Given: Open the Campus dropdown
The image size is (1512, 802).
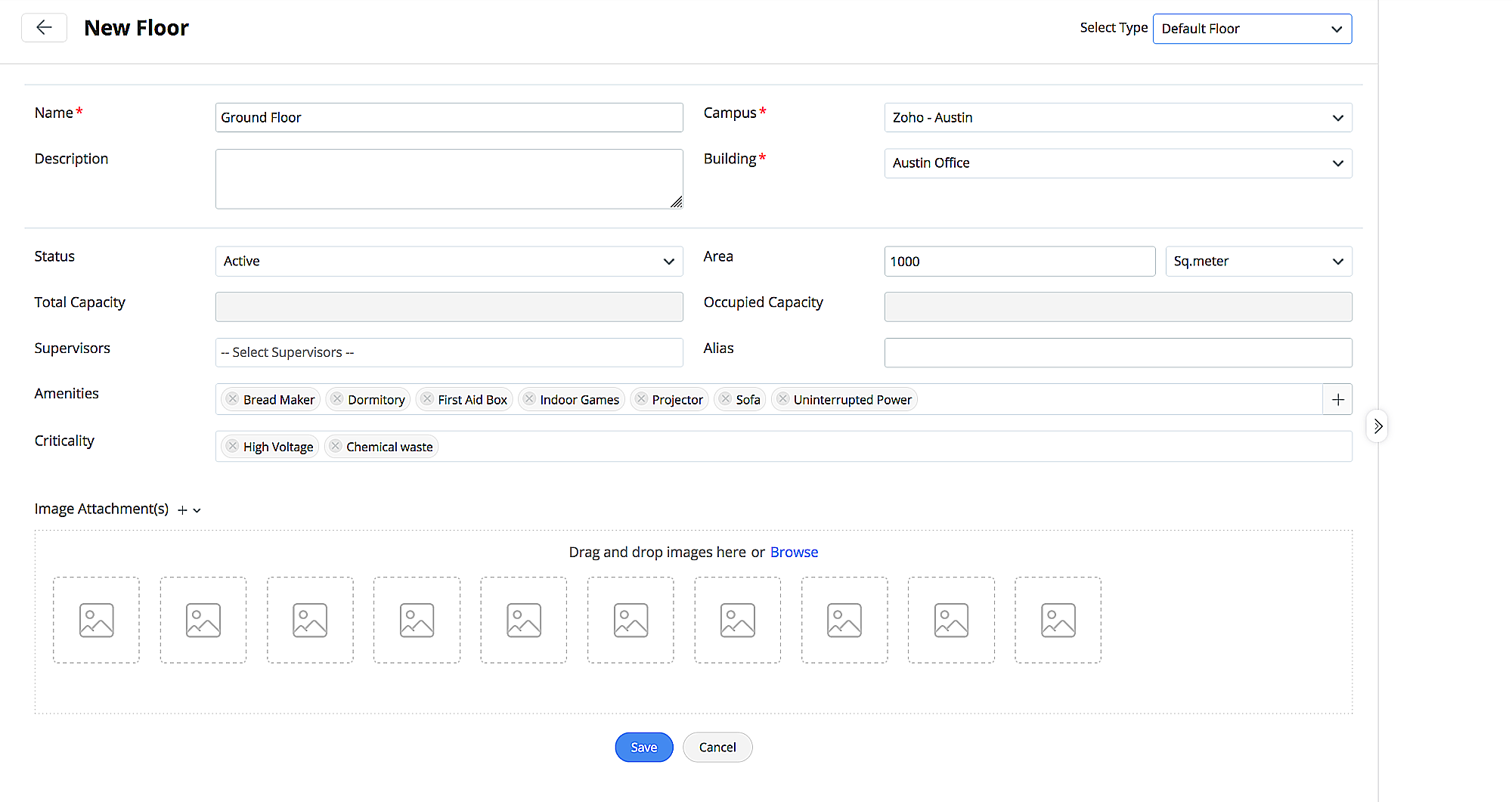Looking at the screenshot, I should tap(1117, 118).
